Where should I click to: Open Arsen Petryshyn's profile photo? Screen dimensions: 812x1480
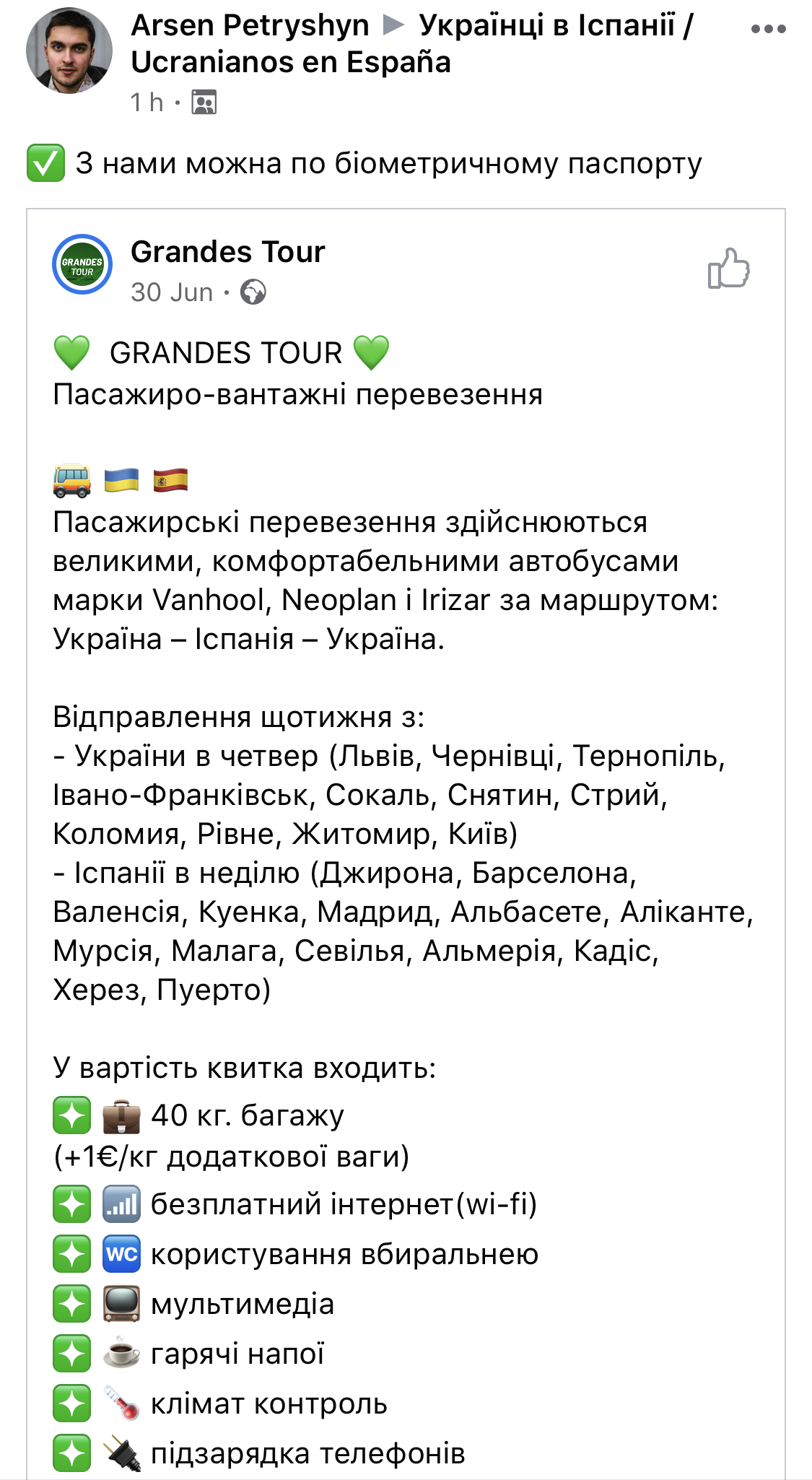(69, 51)
